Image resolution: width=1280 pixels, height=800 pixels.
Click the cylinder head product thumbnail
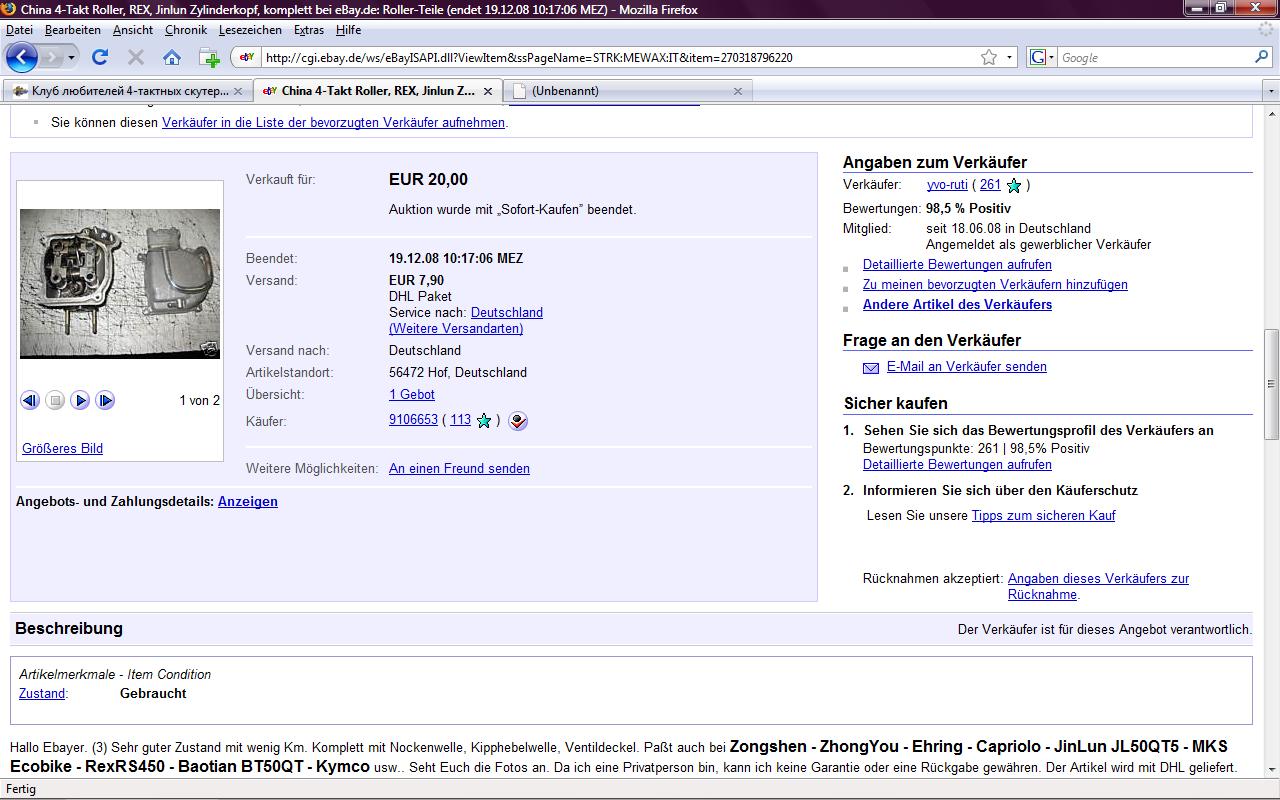(x=120, y=283)
